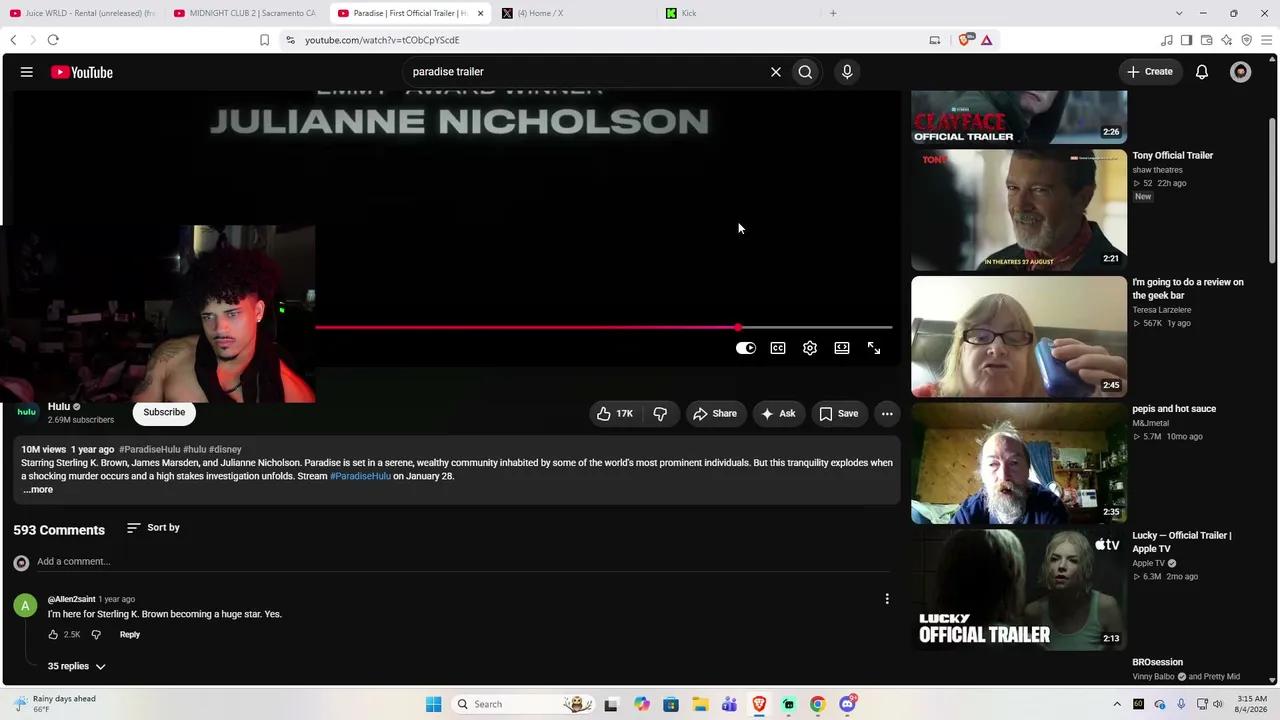Switch to the Home / X tab
1280x720 pixels.
pyautogui.click(x=575, y=13)
